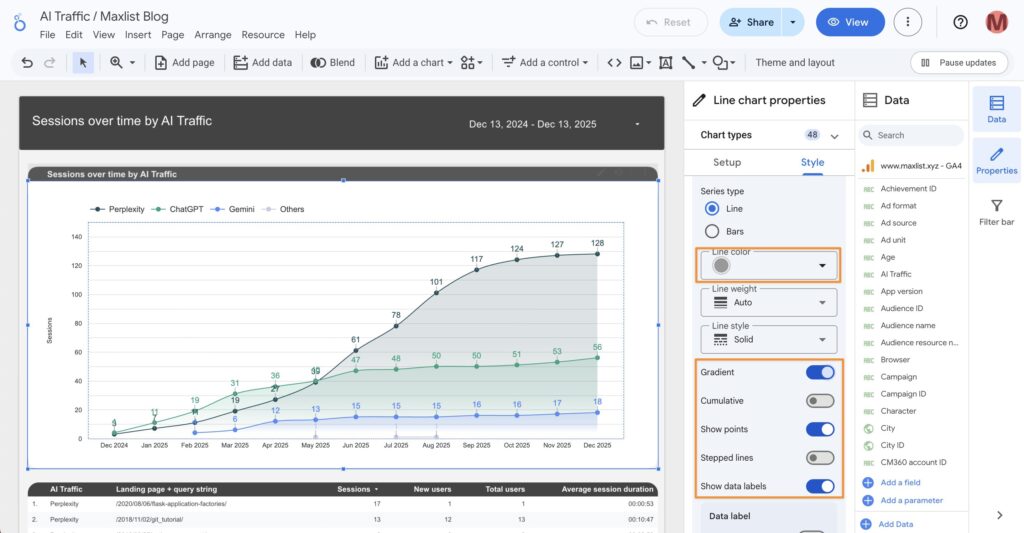Screen dimensions: 1024x533
Task: Collapse the side panel with chevron arrow
Action: 999,515
